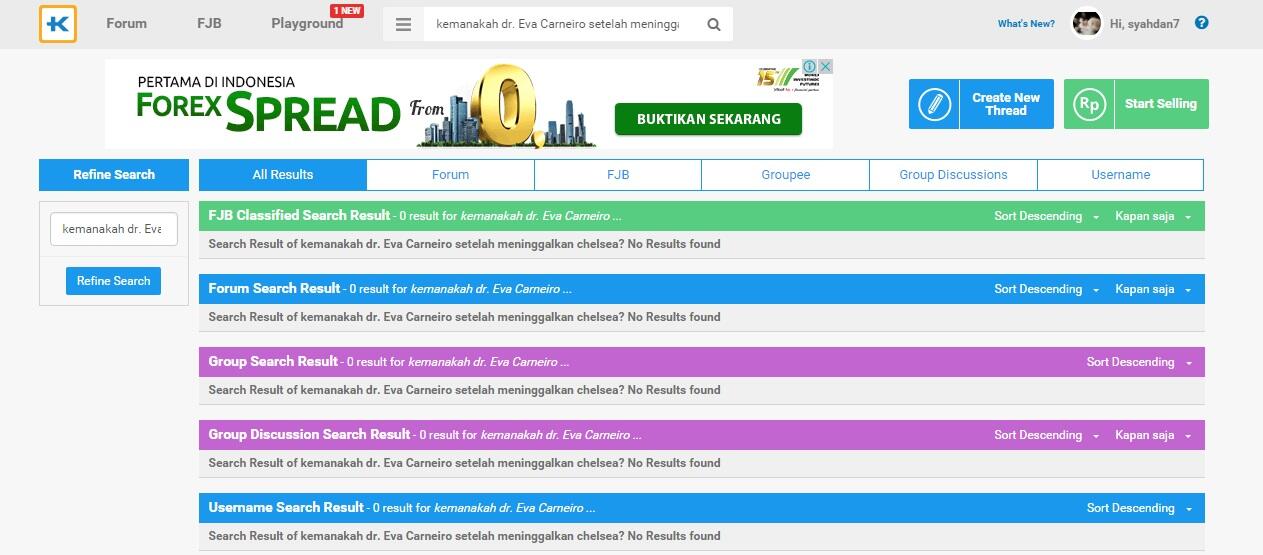This screenshot has height=555, width=1263.
Task: Click the BUKTIKAN SEKARANG ad button
Action: 708,119
